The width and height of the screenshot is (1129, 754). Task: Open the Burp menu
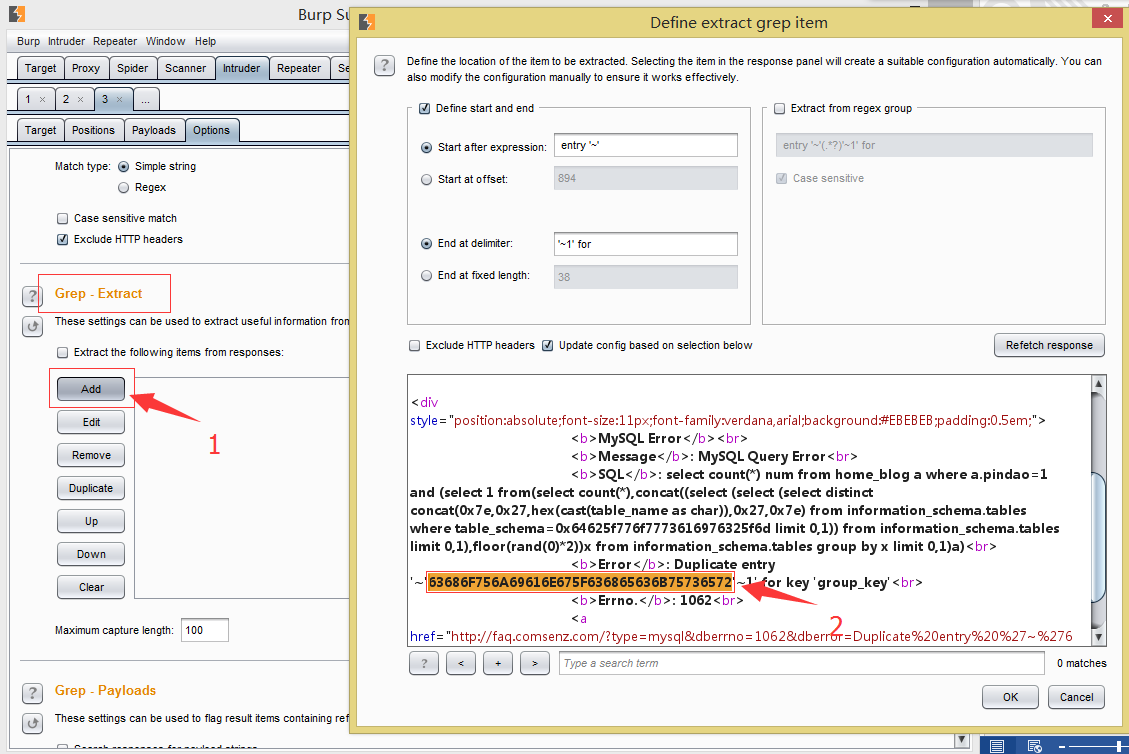click(x=28, y=41)
